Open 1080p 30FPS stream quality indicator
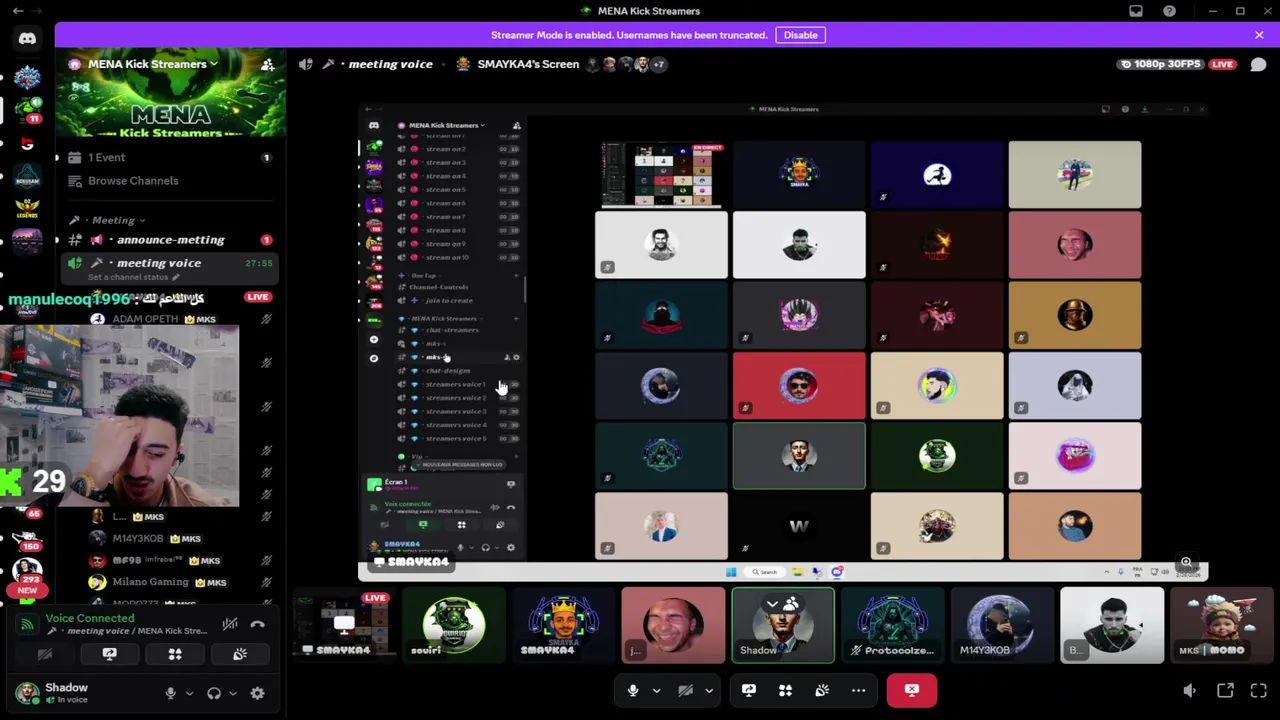Screen dimensions: 1280x720 click(1161, 64)
